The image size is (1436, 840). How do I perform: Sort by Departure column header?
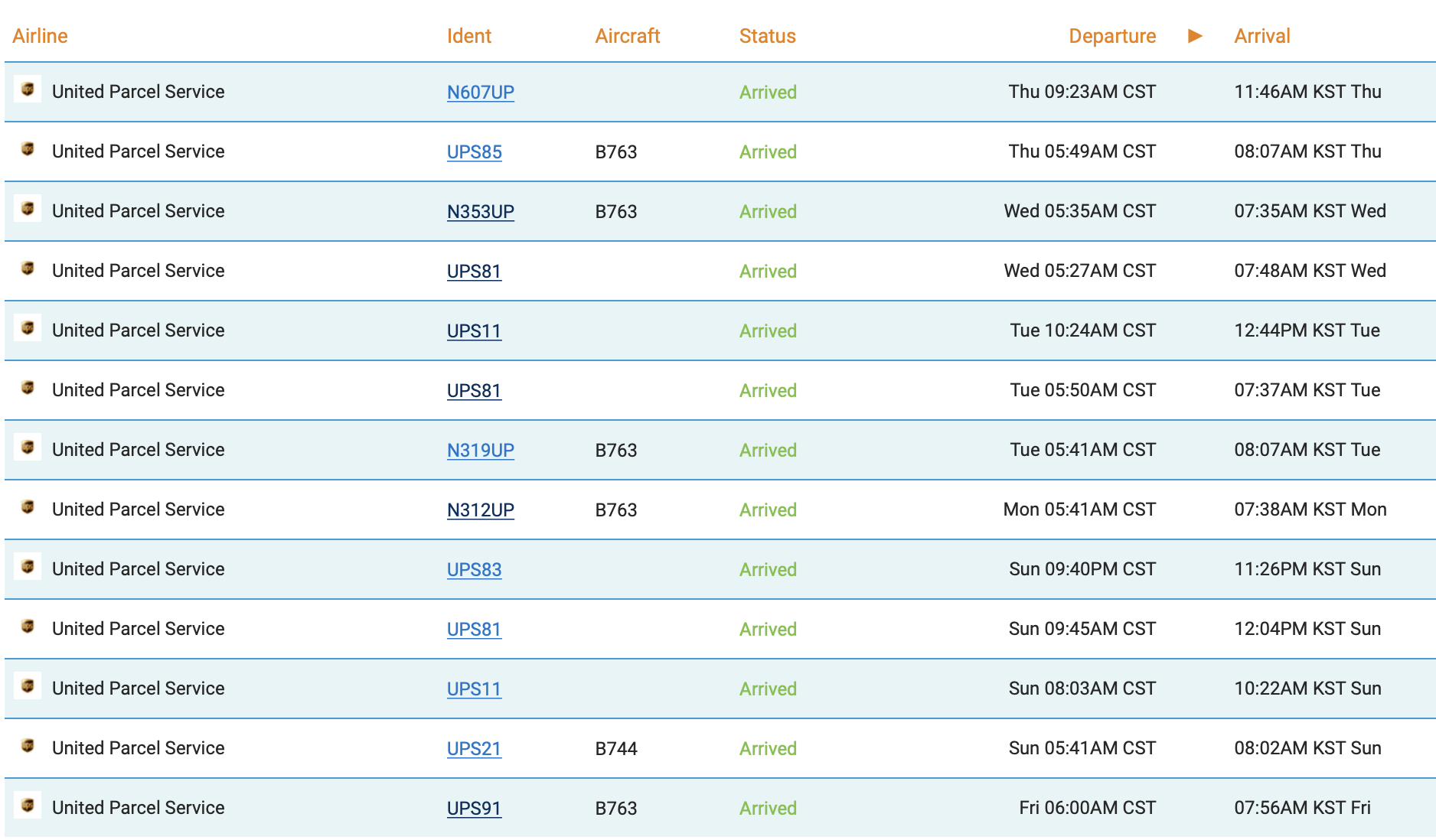tap(1112, 36)
